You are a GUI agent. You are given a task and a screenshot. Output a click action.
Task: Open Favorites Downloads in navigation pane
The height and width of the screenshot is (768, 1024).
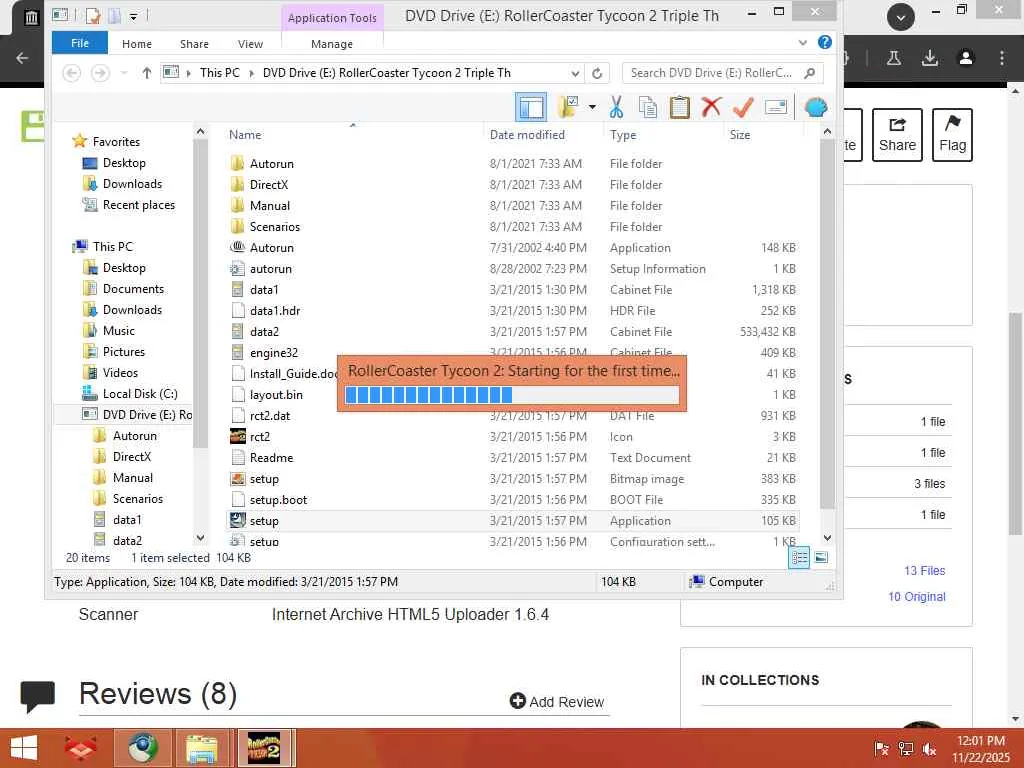pyautogui.click(x=131, y=184)
